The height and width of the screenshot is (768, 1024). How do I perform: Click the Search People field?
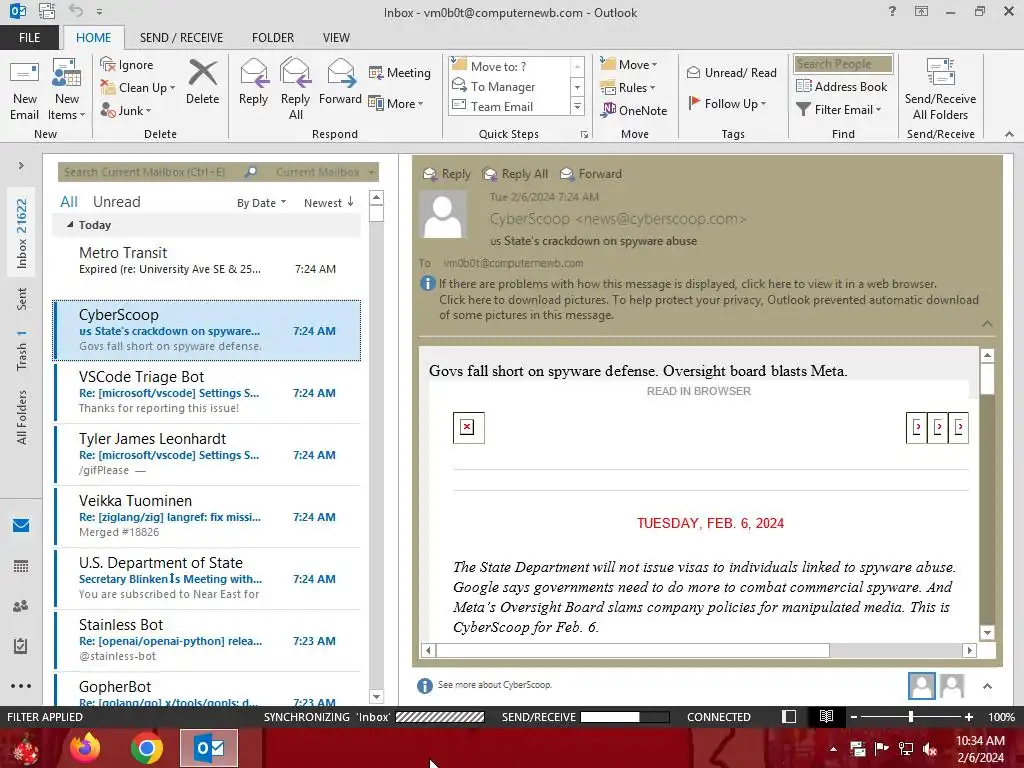842,63
